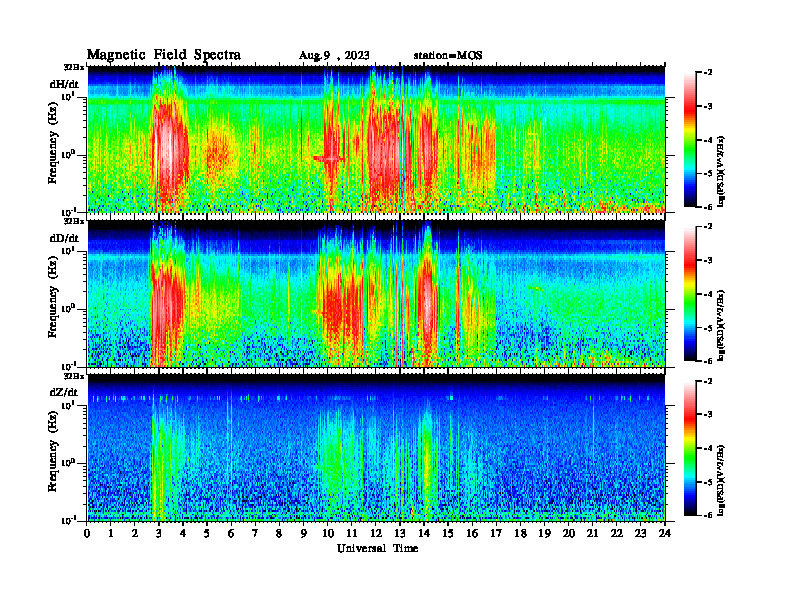The width and height of the screenshot is (792, 612).
Task: Click the -2 tick on dH/dt colorbar
Action: coord(709,73)
